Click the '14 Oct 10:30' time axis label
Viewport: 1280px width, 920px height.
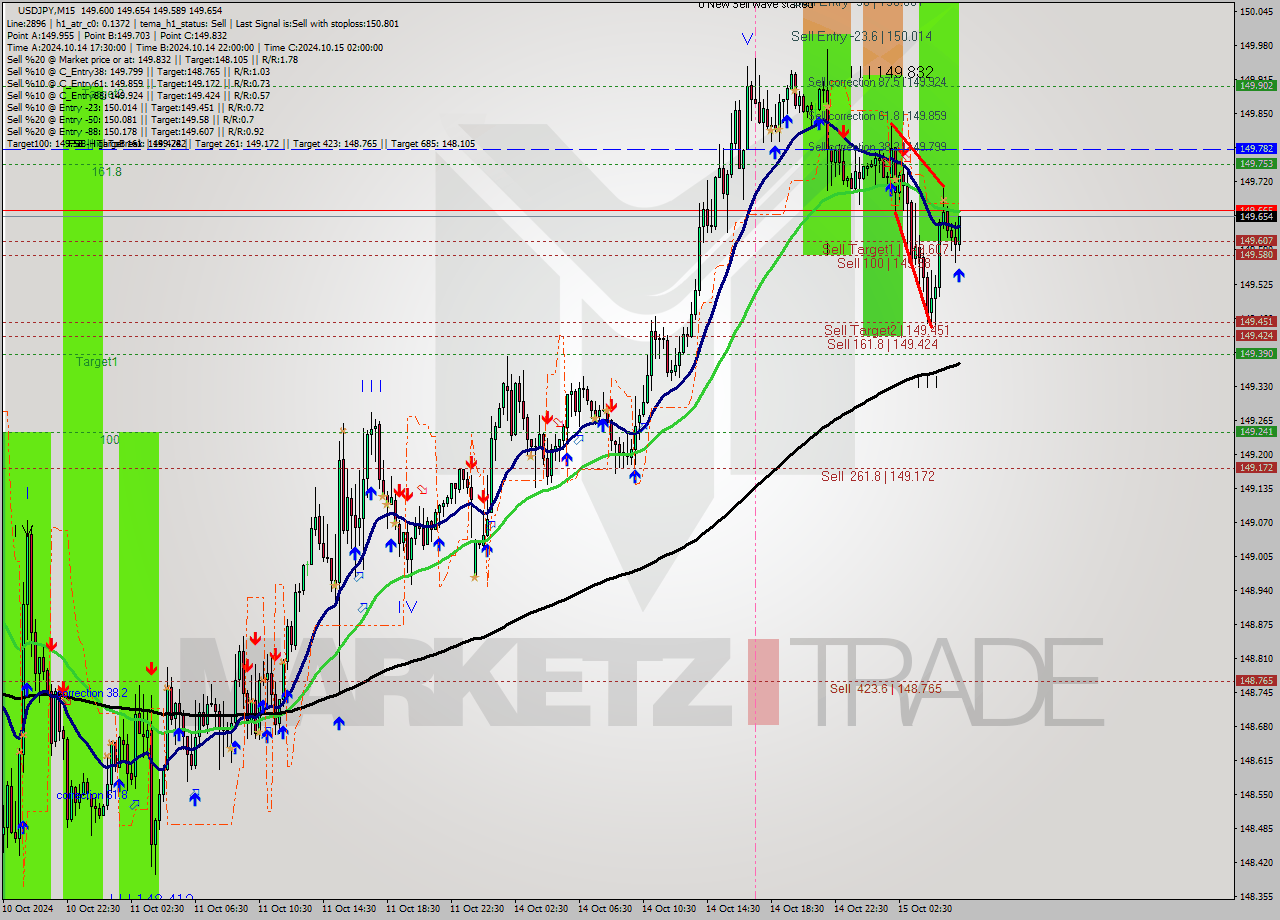click(669, 909)
